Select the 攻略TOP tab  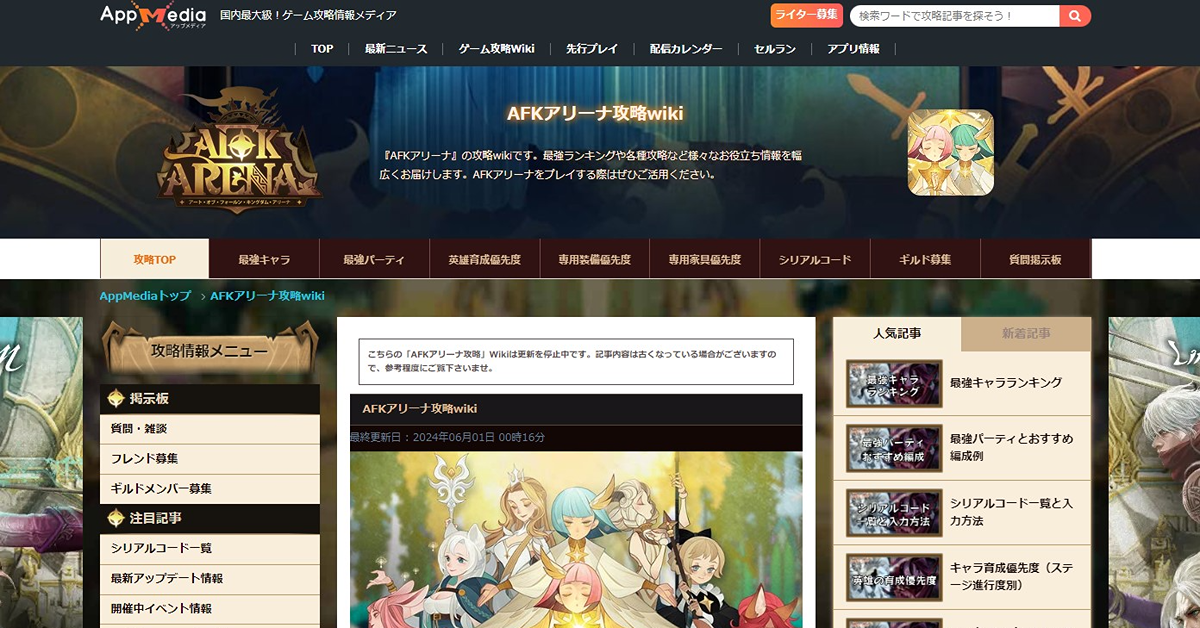pos(155,259)
